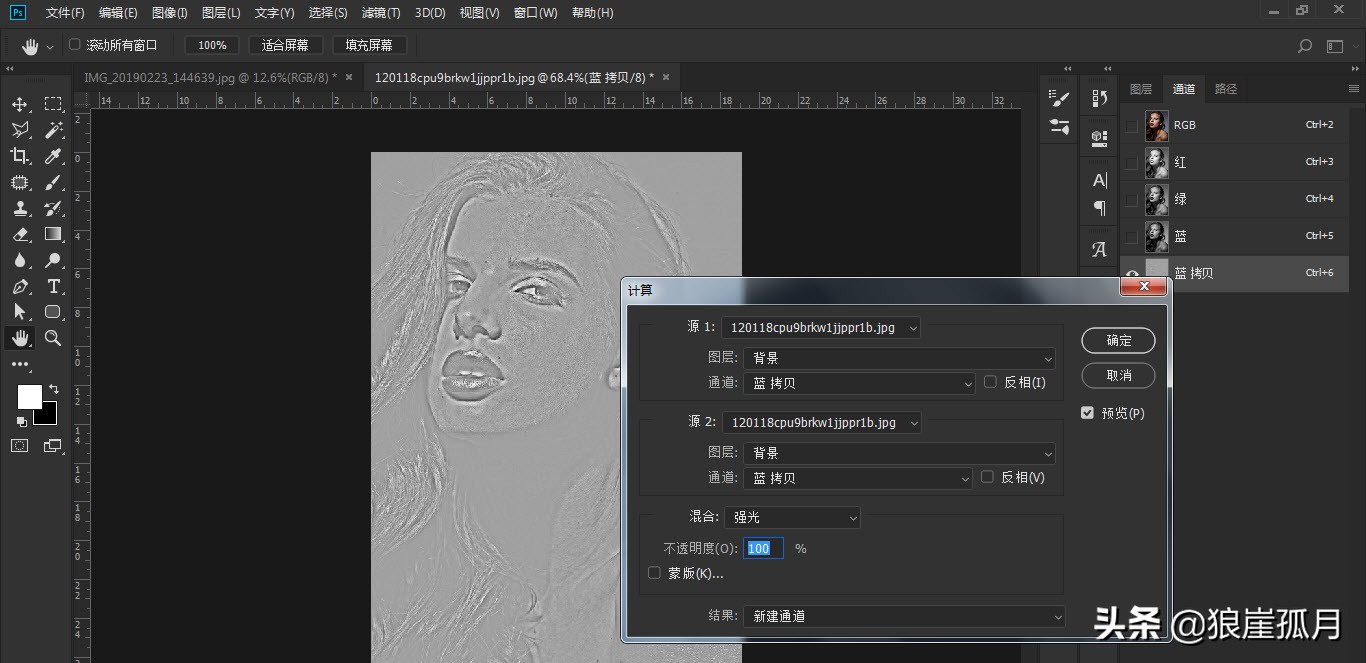Open the 滤镜(T) menu
The image size is (1366, 663).
tap(381, 13)
